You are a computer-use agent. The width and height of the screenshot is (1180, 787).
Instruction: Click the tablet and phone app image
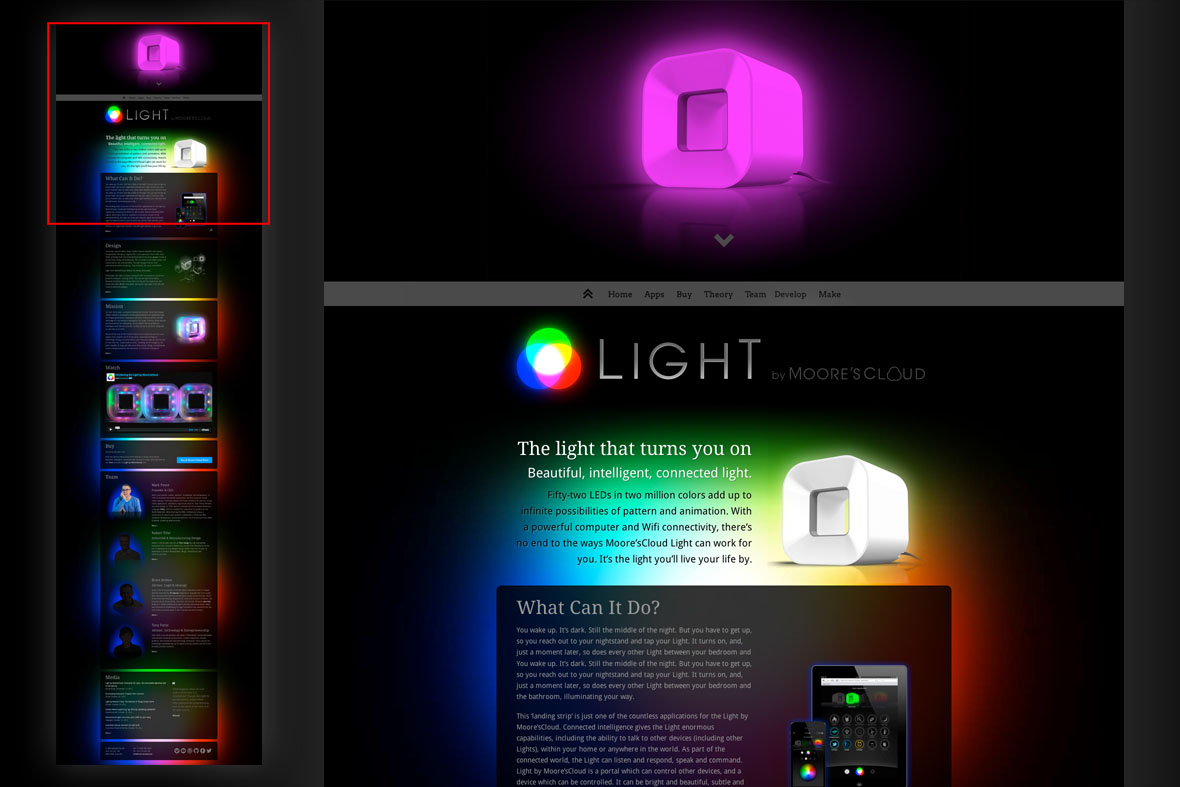(x=849, y=725)
